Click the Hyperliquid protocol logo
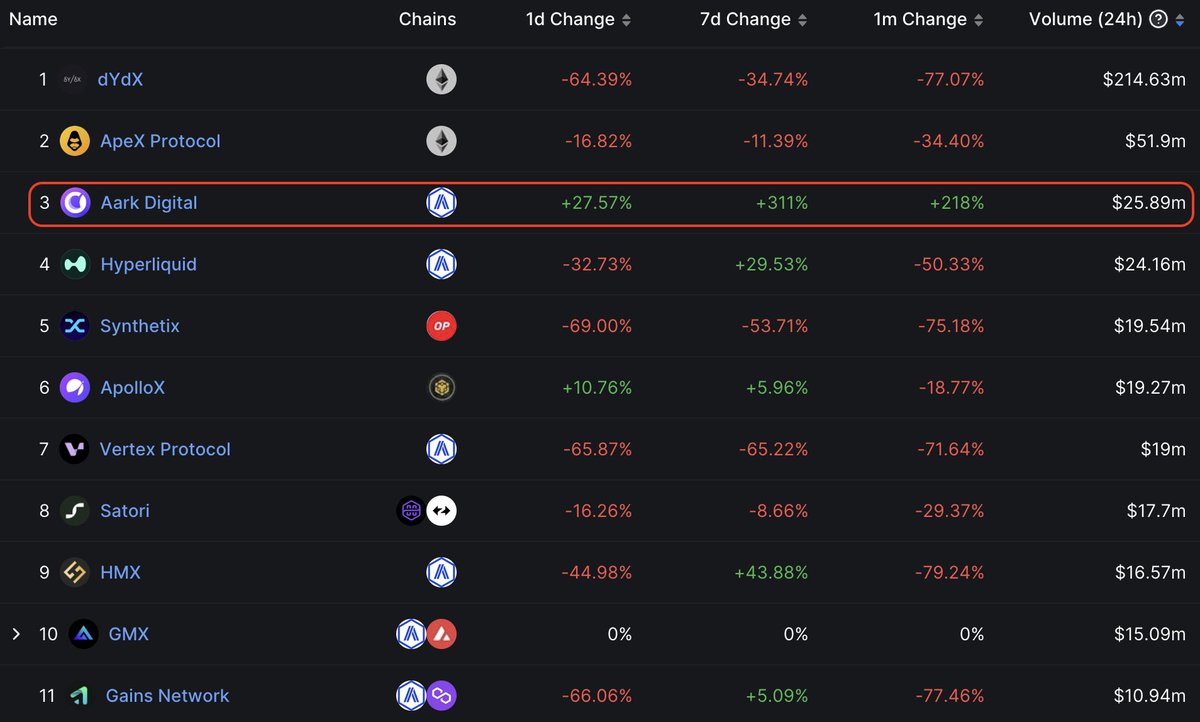The image size is (1200, 722). (74, 264)
